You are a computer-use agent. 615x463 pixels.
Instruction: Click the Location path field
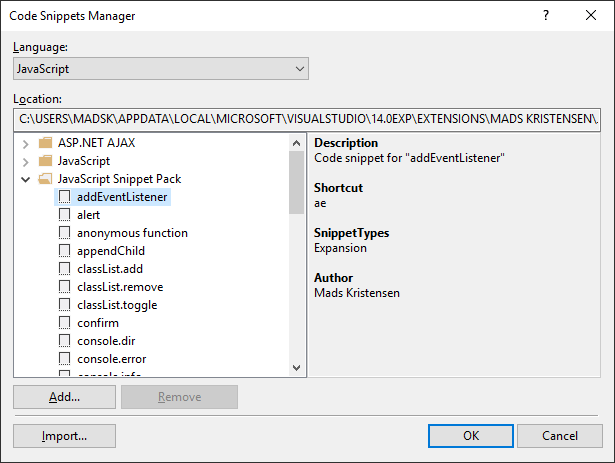[x=306, y=119]
